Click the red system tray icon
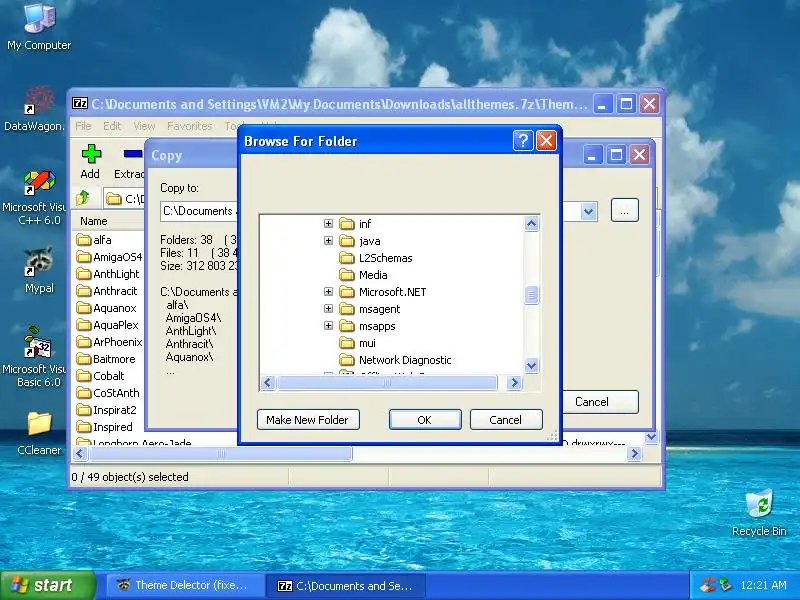Image resolution: width=800 pixels, height=600 pixels. click(x=707, y=585)
